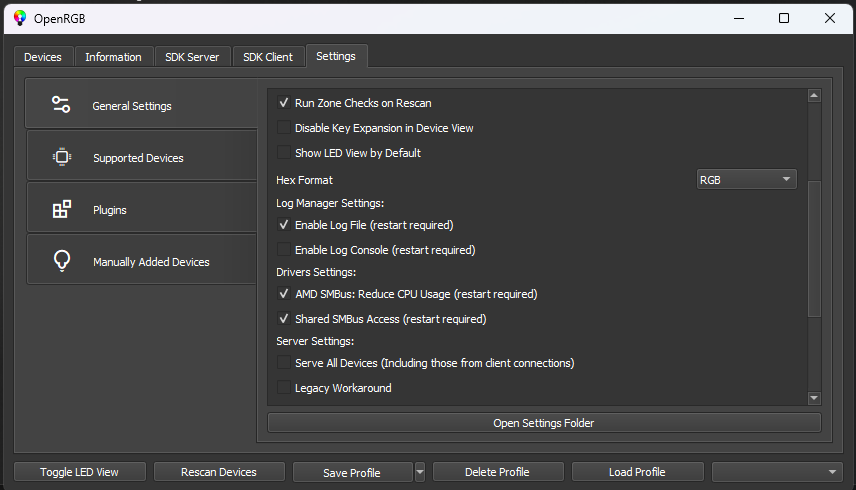Image resolution: width=856 pixels, height=490 pixels.
Task: Click the Manually Added Devices bulb icon
Action: click(x=62, y=261)
